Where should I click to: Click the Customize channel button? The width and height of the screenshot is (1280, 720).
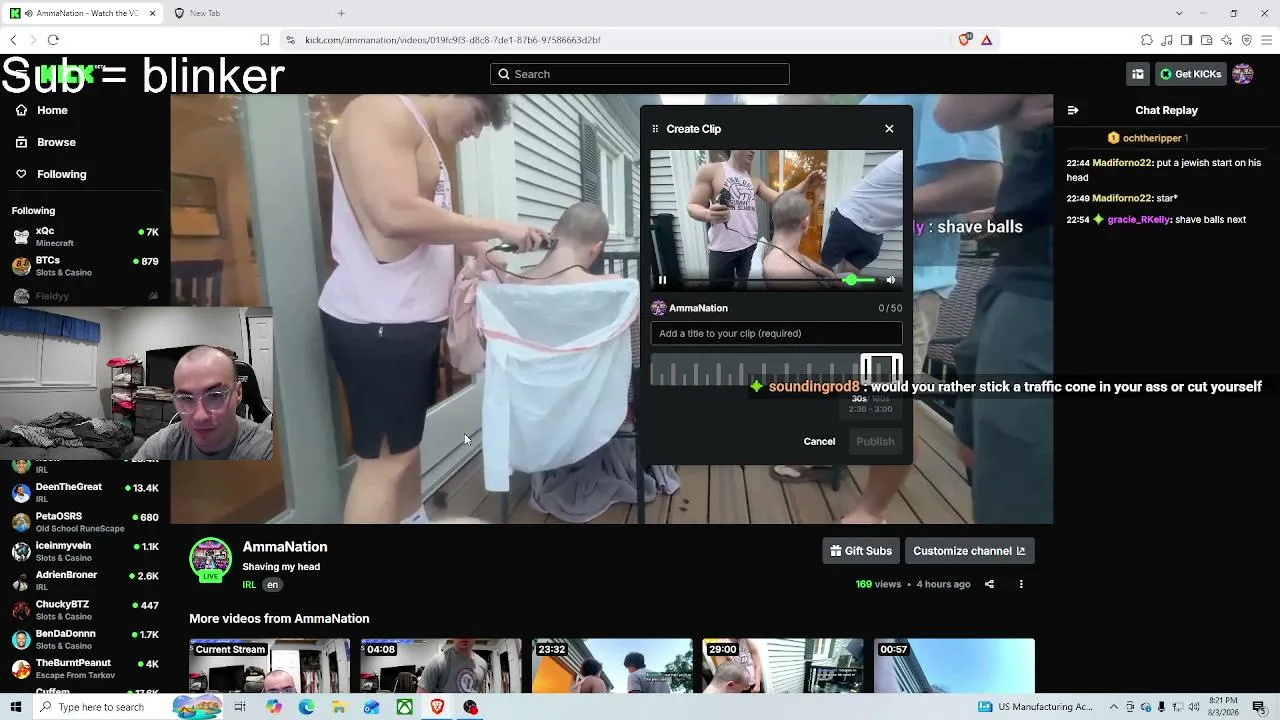[x=969, y=551]
